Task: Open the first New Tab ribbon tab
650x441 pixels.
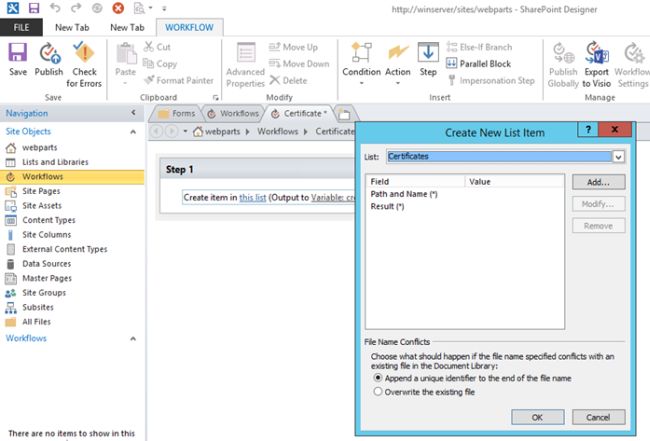Action: pos(72,27)
